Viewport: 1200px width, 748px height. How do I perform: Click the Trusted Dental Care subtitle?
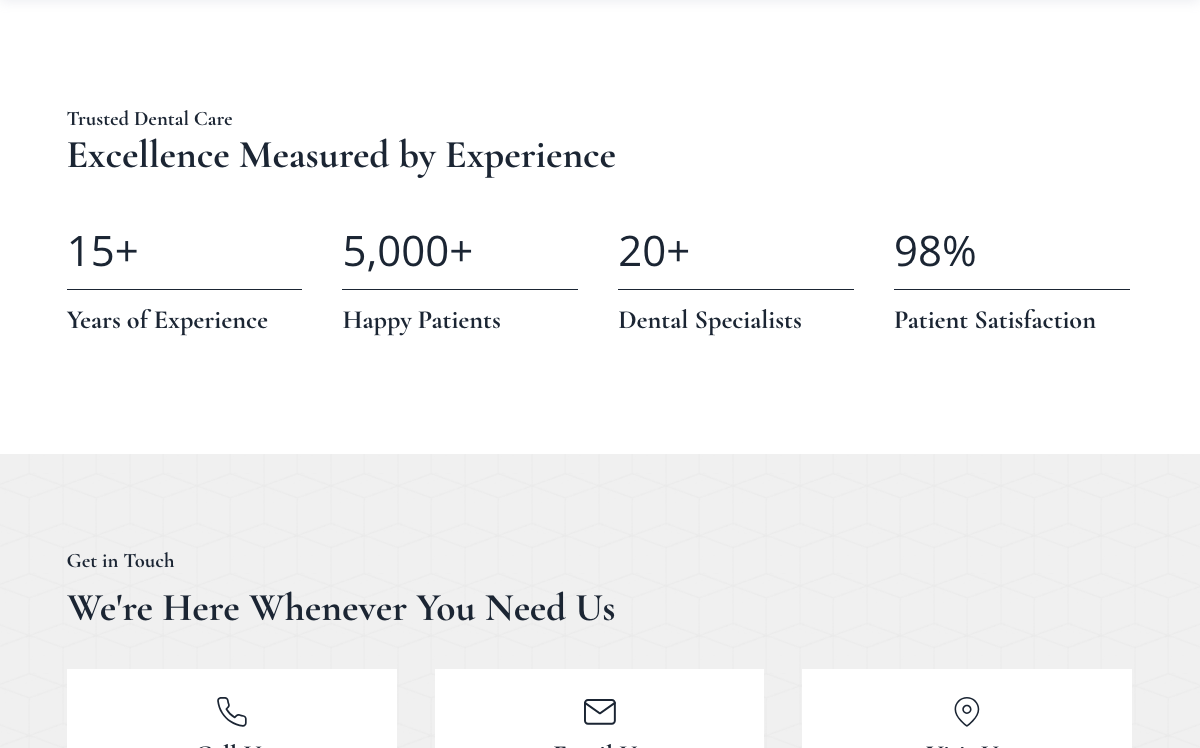click(149, 118)
